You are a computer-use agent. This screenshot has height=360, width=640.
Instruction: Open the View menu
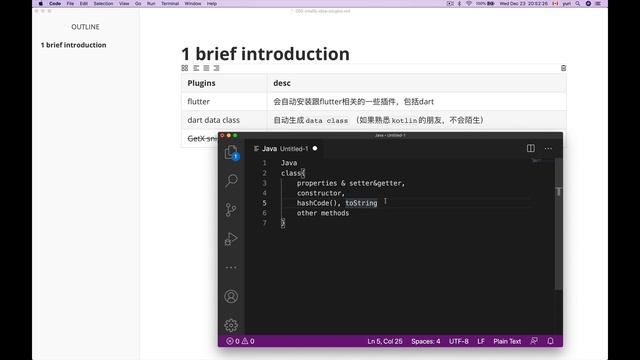[x=124, y=3]
